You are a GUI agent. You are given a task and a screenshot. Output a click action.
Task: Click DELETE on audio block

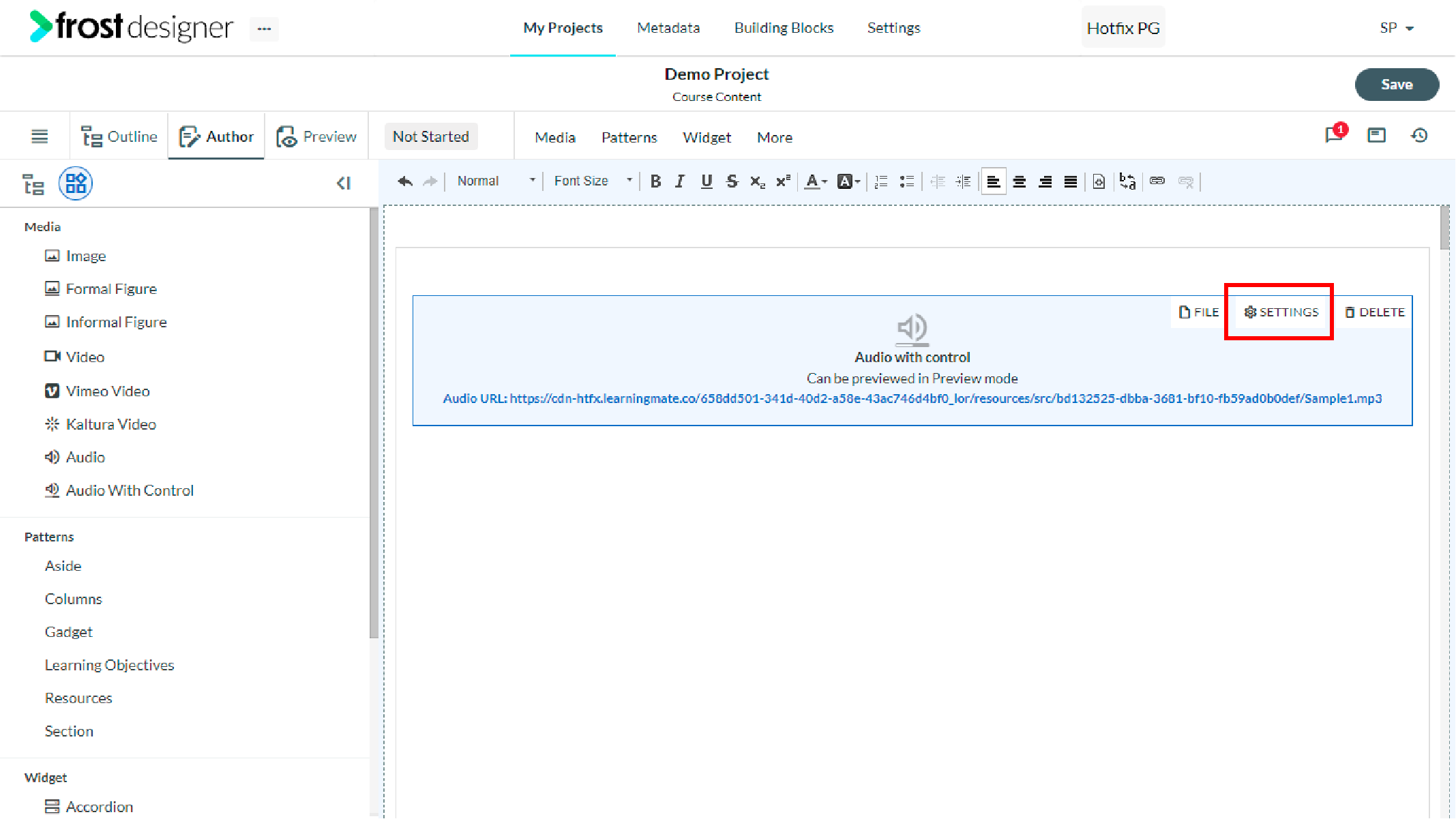pyautogui.click(x=1374, y=312)
